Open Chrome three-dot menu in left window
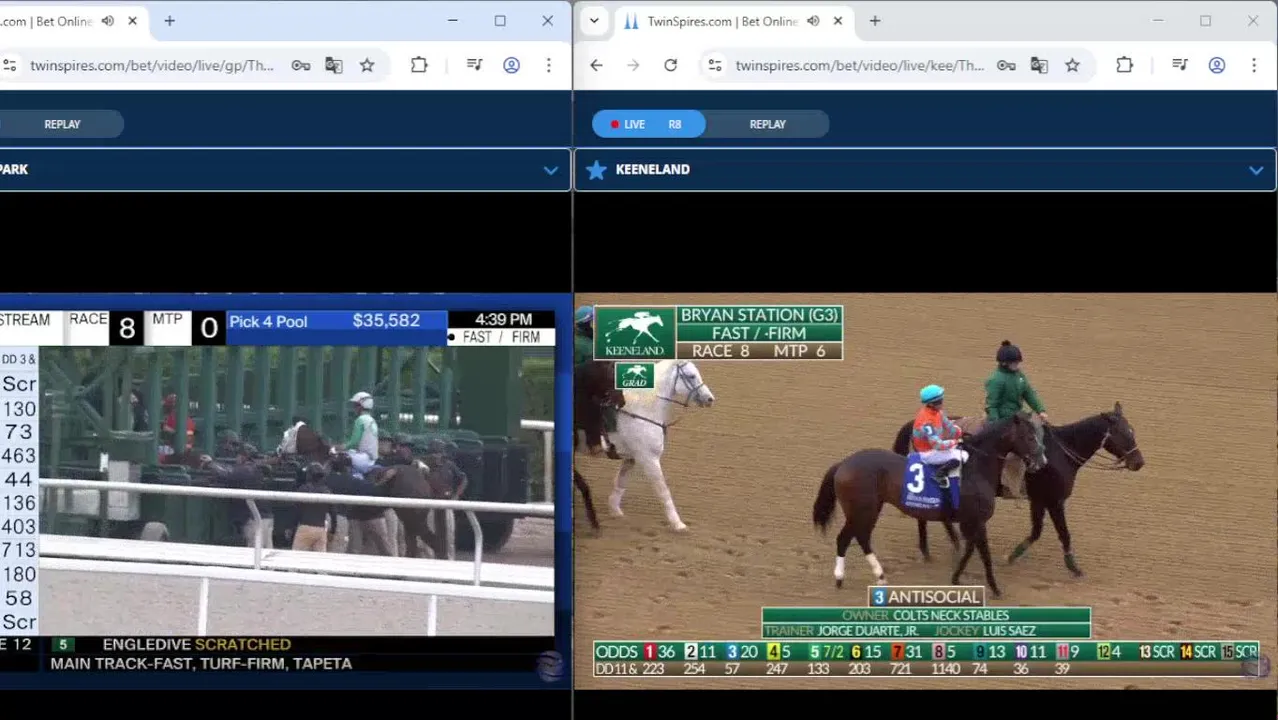Viewport: 1278px width, 720px height. [548, 65]
